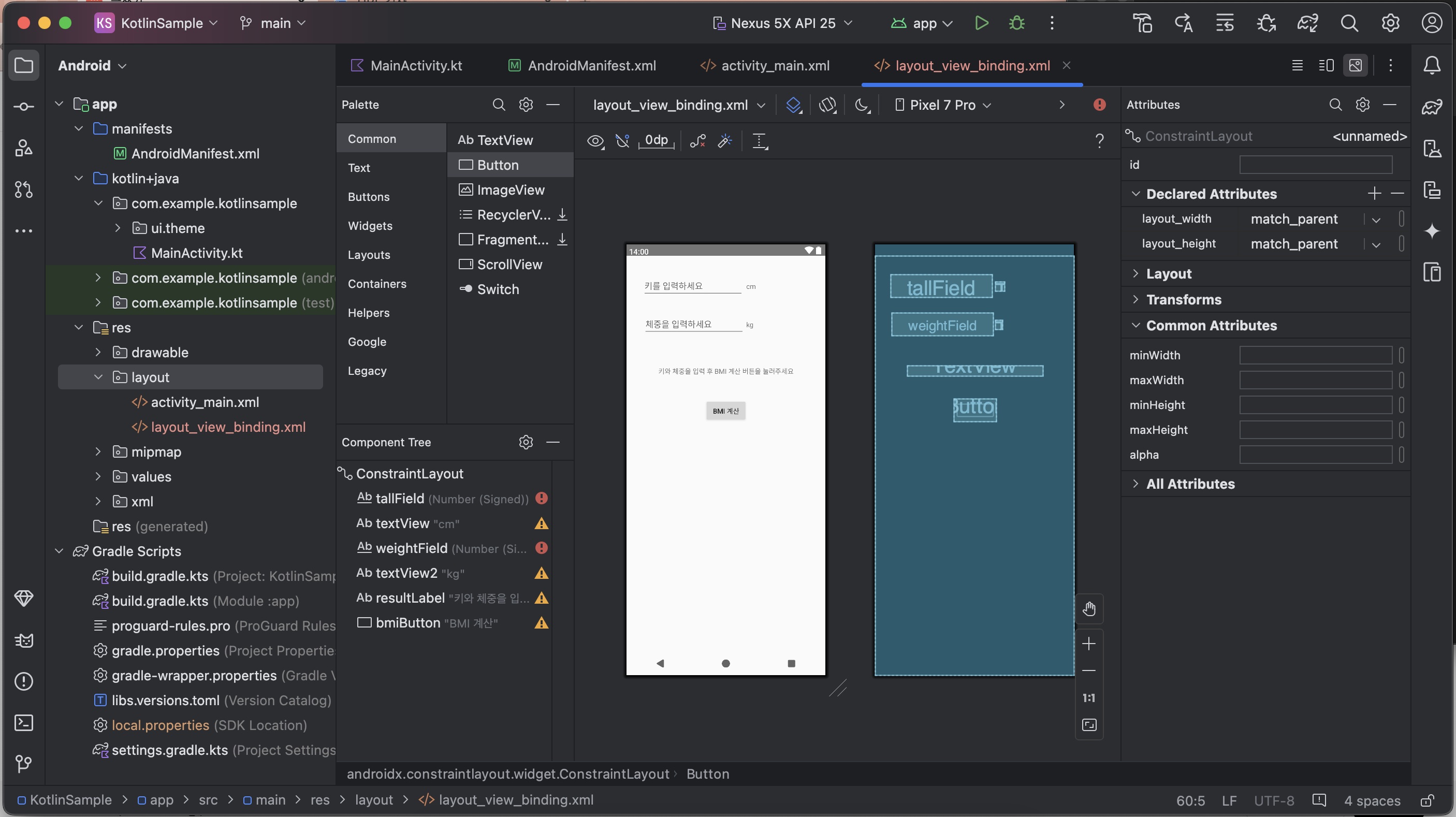The width and height of the screenshot is (1456, 817).
Task: Open the Logcat tool window icon
Action: coord(24,640)
